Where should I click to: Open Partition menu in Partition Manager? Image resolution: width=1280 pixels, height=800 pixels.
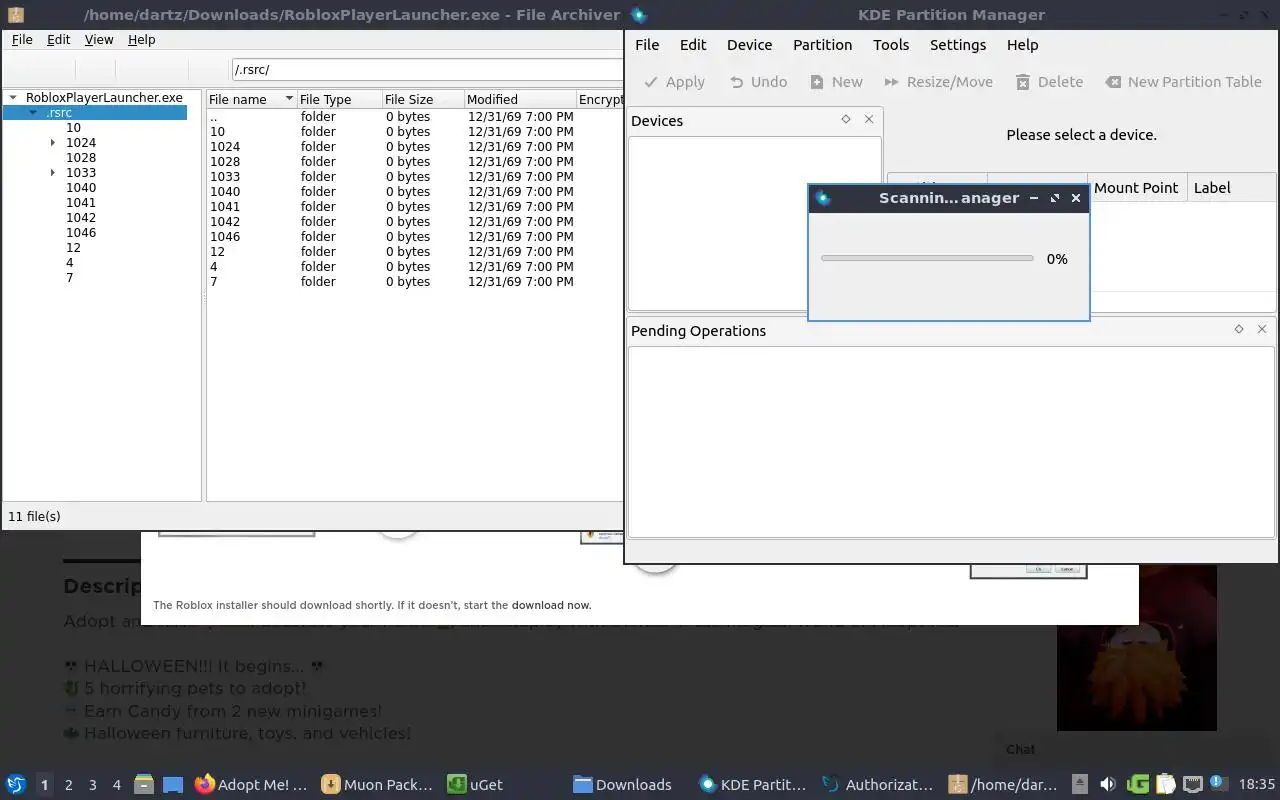coord(822,44)
